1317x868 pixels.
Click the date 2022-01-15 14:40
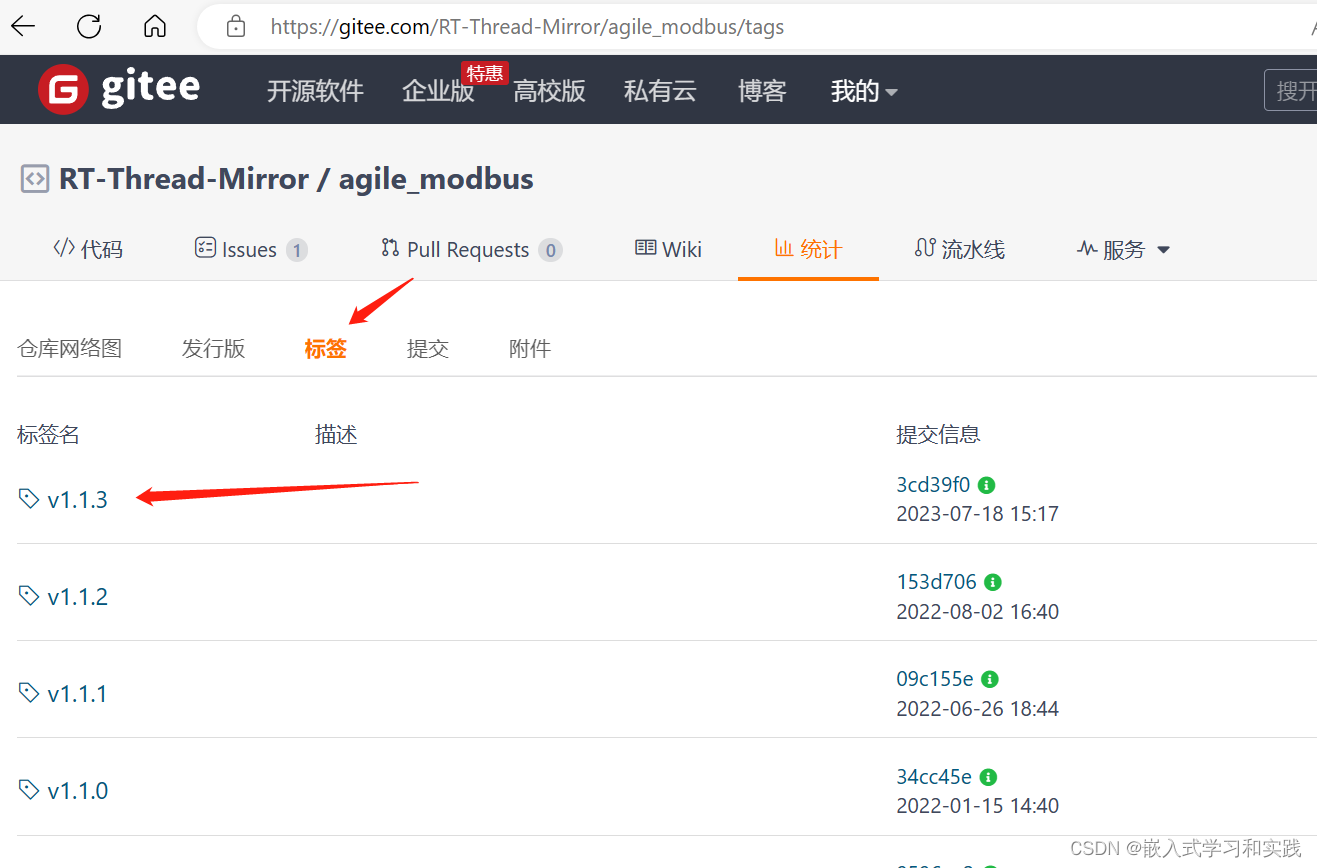pos(977,805)
